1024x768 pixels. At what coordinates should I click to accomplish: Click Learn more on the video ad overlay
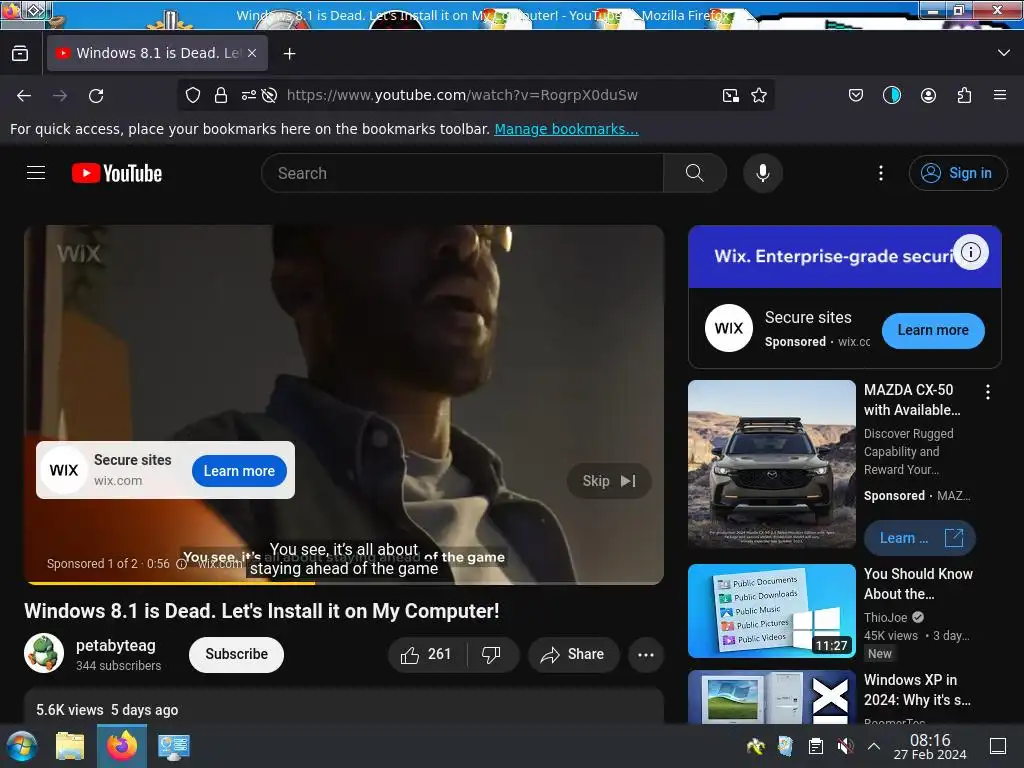click(x=239, y=471)
